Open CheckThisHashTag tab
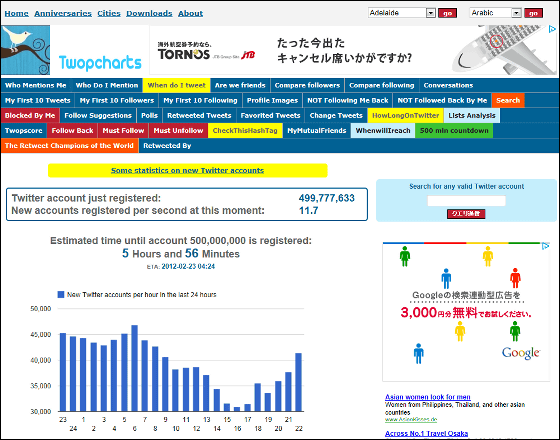 (x=245, y=130)
